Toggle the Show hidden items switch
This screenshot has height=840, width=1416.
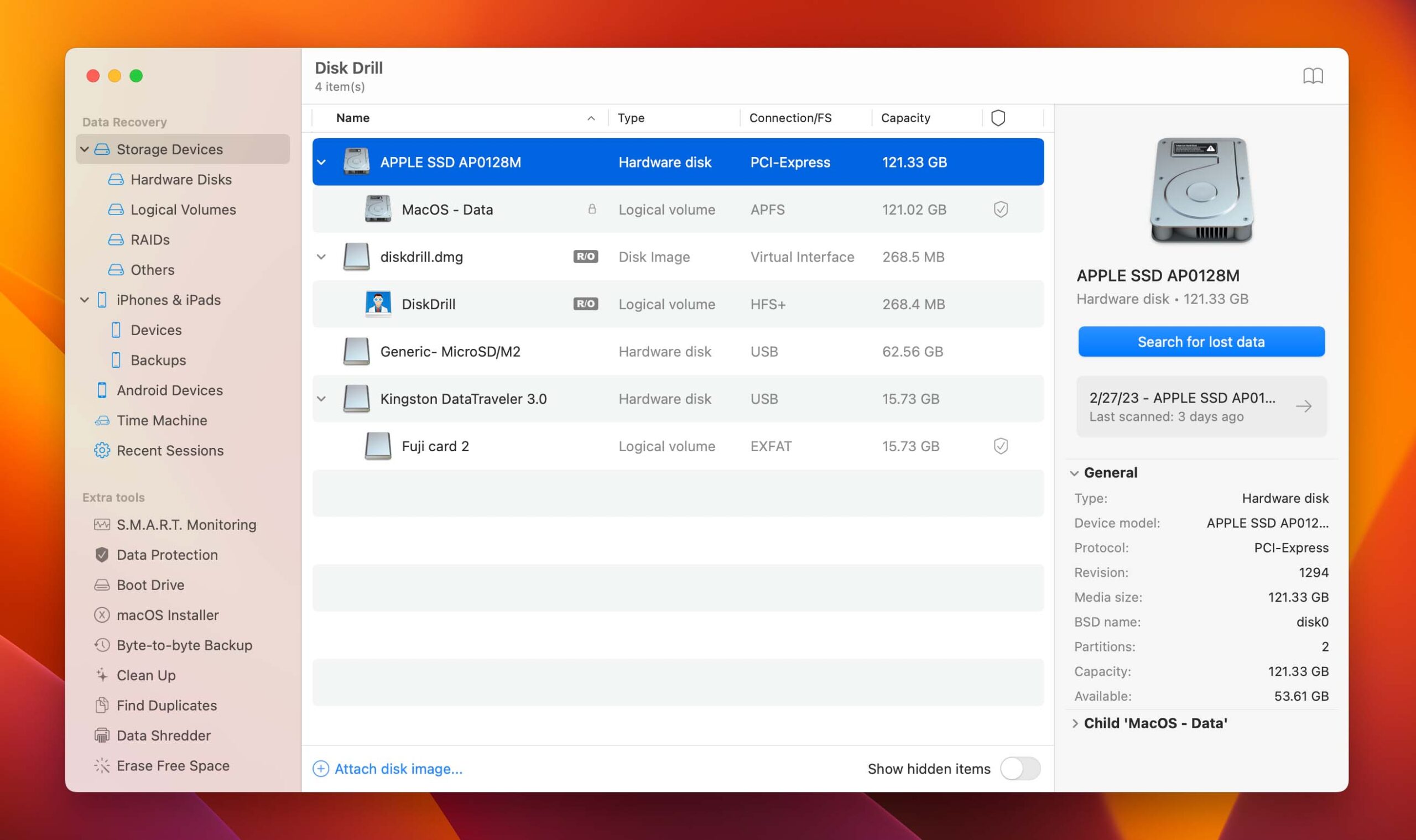click(1021, 769)
